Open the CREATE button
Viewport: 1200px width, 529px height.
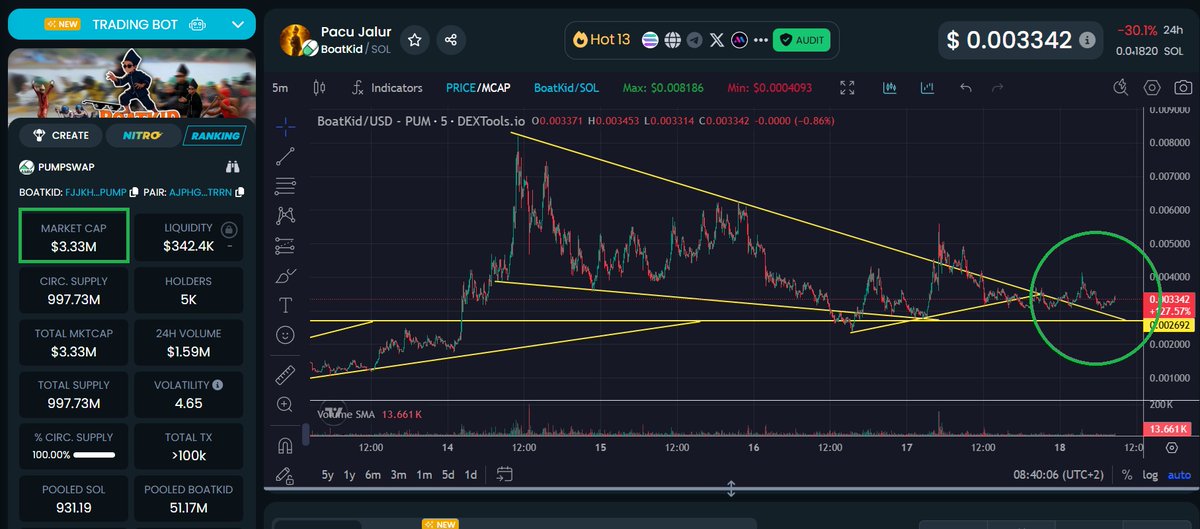[61, 135]
